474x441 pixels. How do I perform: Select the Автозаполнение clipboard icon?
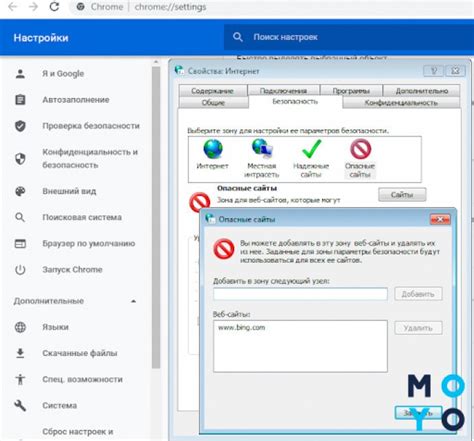pos(20,100)
